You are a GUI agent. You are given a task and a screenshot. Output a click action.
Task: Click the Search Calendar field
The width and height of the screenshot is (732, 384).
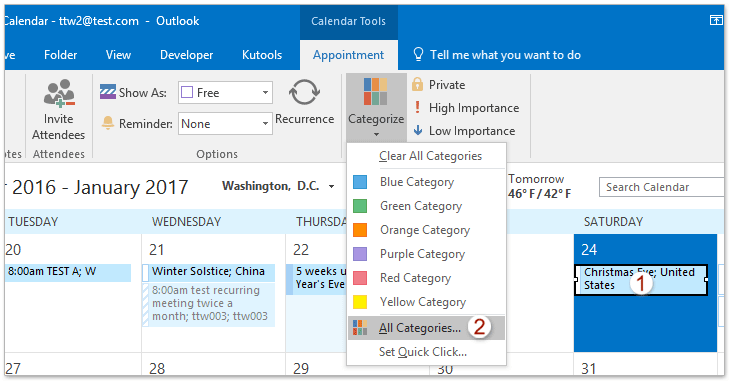coord(661,187)
